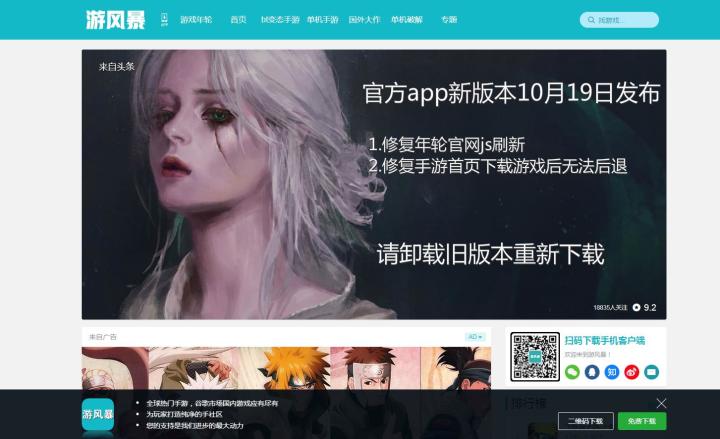Click the rating circle icon beside 9.2
The height and width of the screenshot is (439, 720).
coord(636,307)
